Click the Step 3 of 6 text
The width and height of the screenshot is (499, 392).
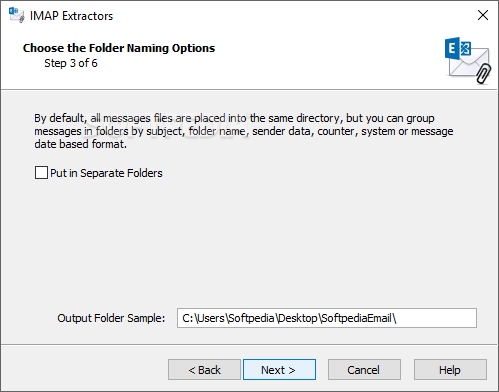tap(71, 63)
